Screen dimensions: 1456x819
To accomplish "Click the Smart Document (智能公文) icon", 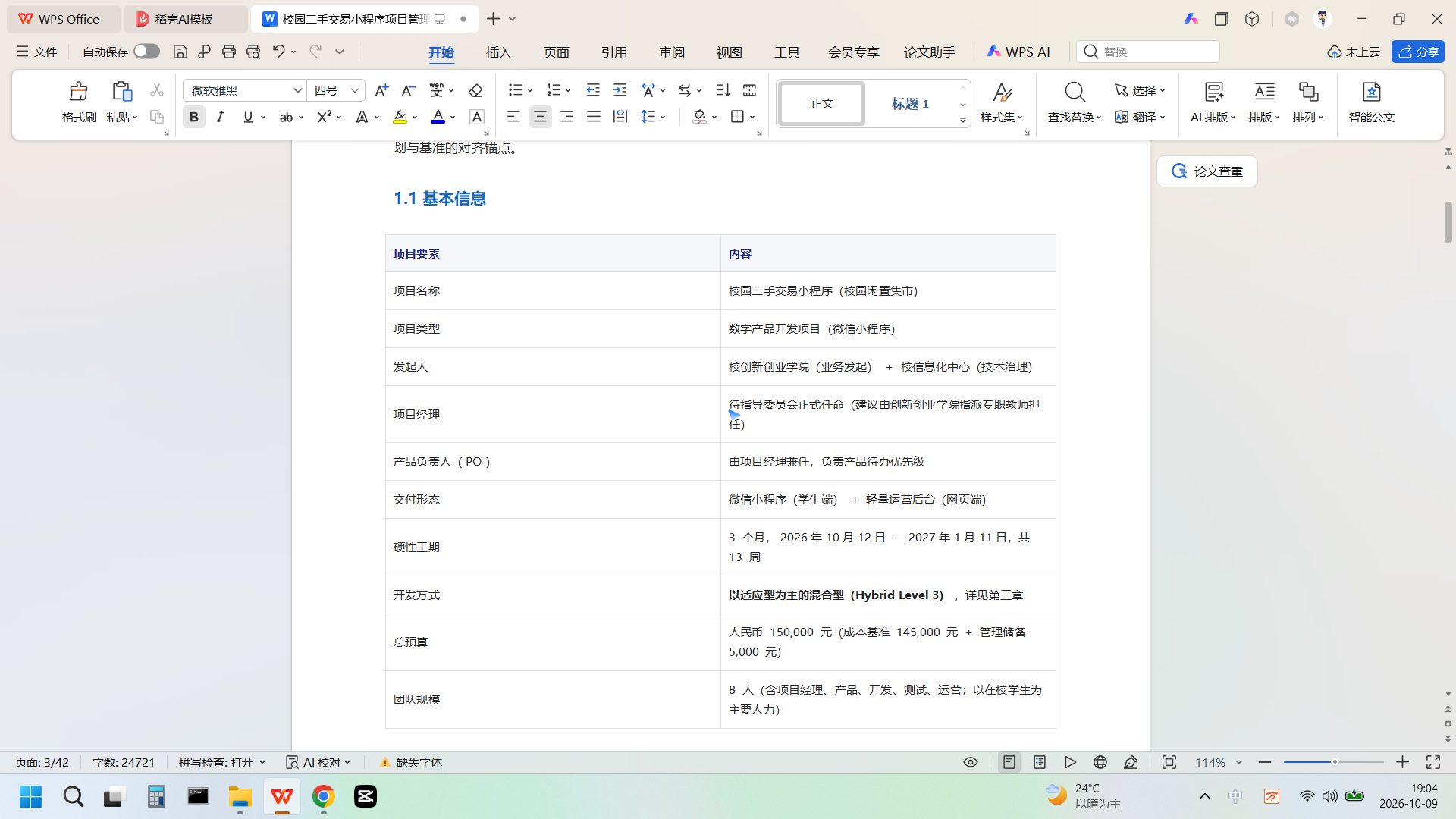I will [x=1371, y=93].
